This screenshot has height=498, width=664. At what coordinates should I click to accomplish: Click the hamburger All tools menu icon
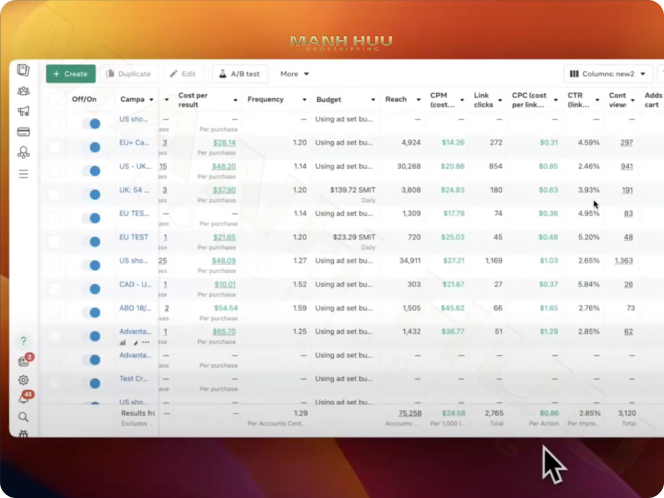click(23, 173)
